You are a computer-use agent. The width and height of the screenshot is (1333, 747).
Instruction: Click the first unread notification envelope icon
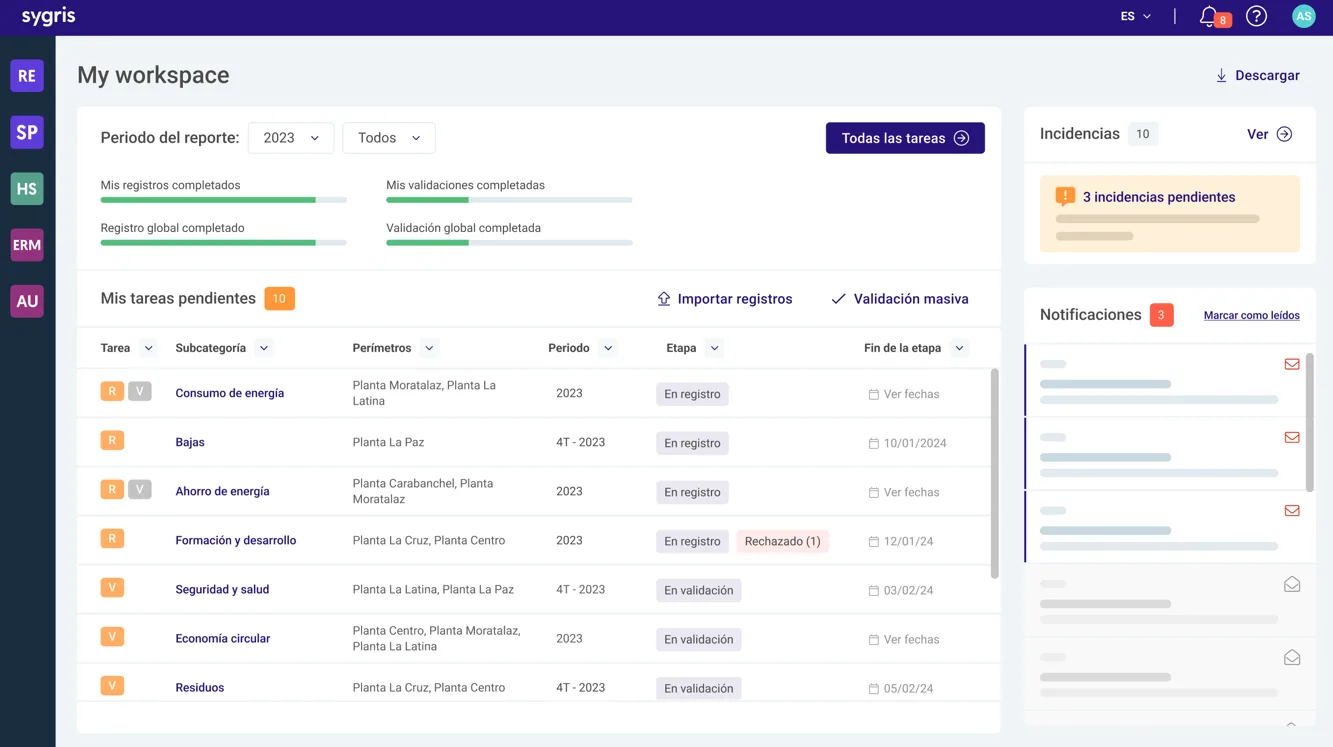click(x=1292, y=364)
